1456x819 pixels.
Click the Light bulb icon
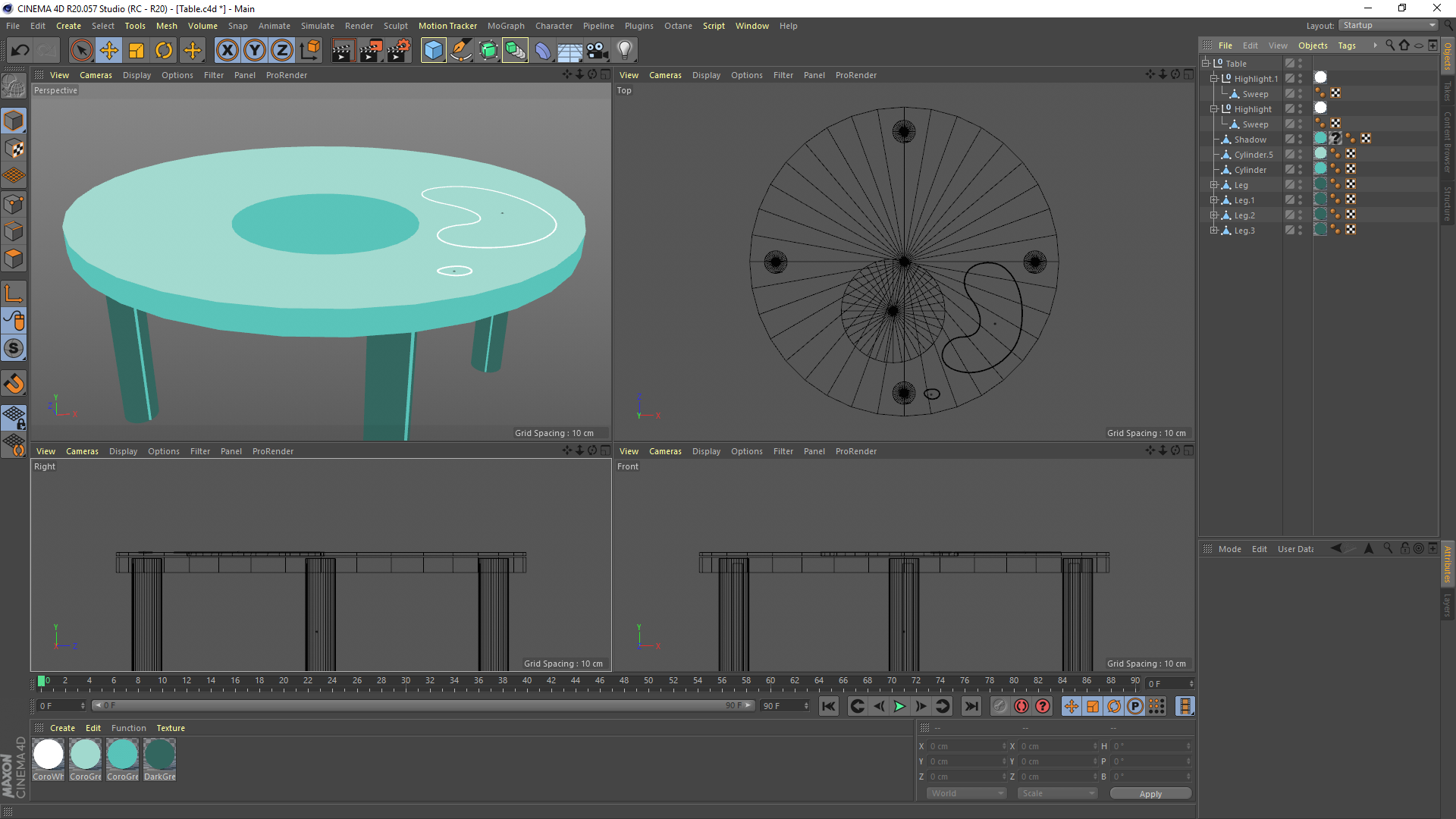pyautogui.click(x=624, y=51)
